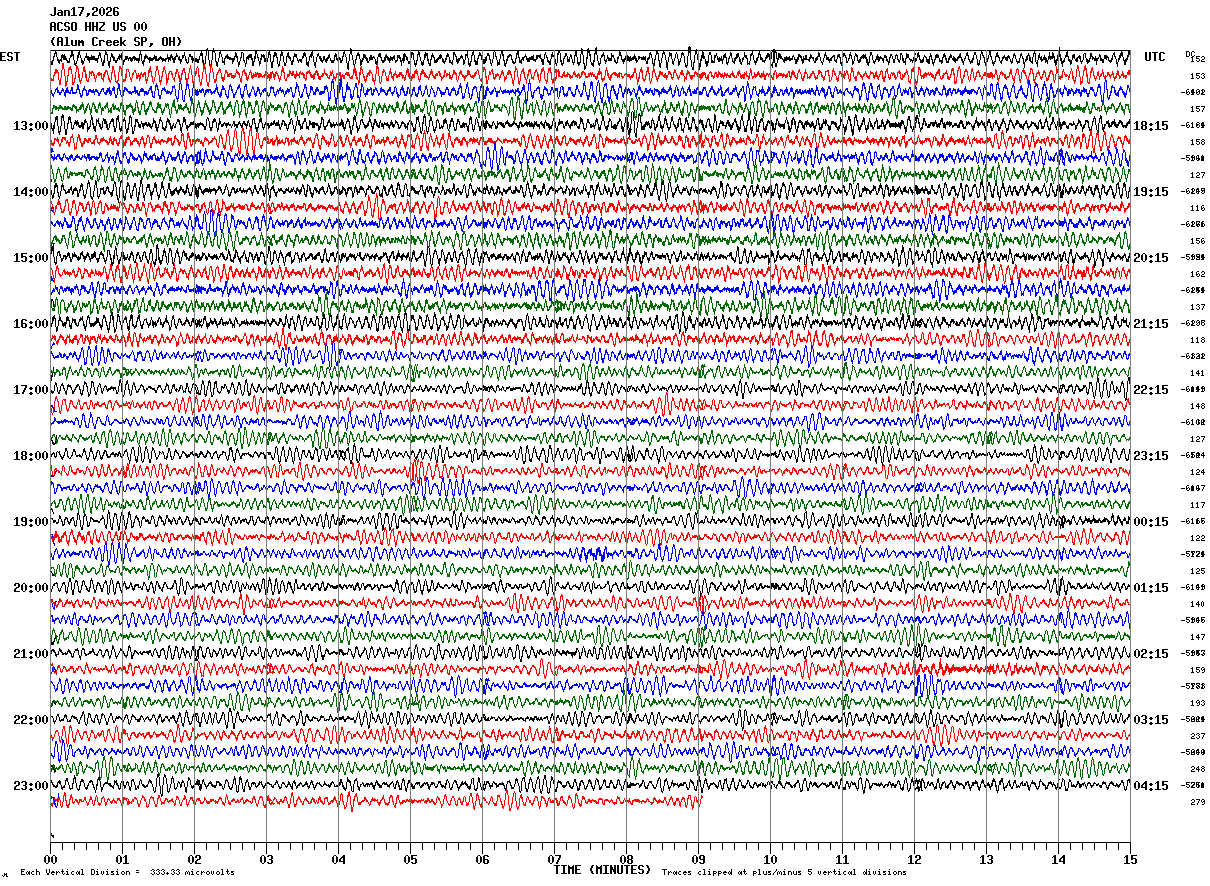Screen dimensions: 1210x886
Task: Click minute tick label '09' on time axis
Action: click(x=698, y=859)
